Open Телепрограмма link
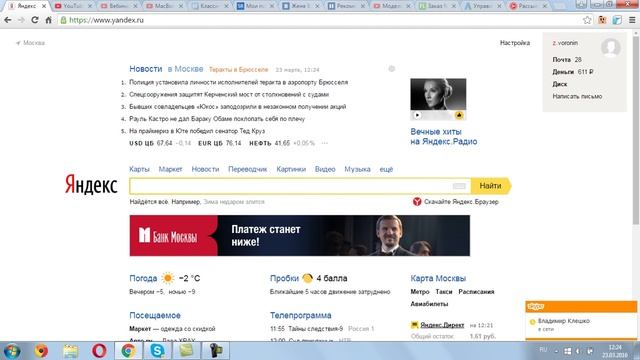Viewport: 640px width, 360px height. coord(300,316)
